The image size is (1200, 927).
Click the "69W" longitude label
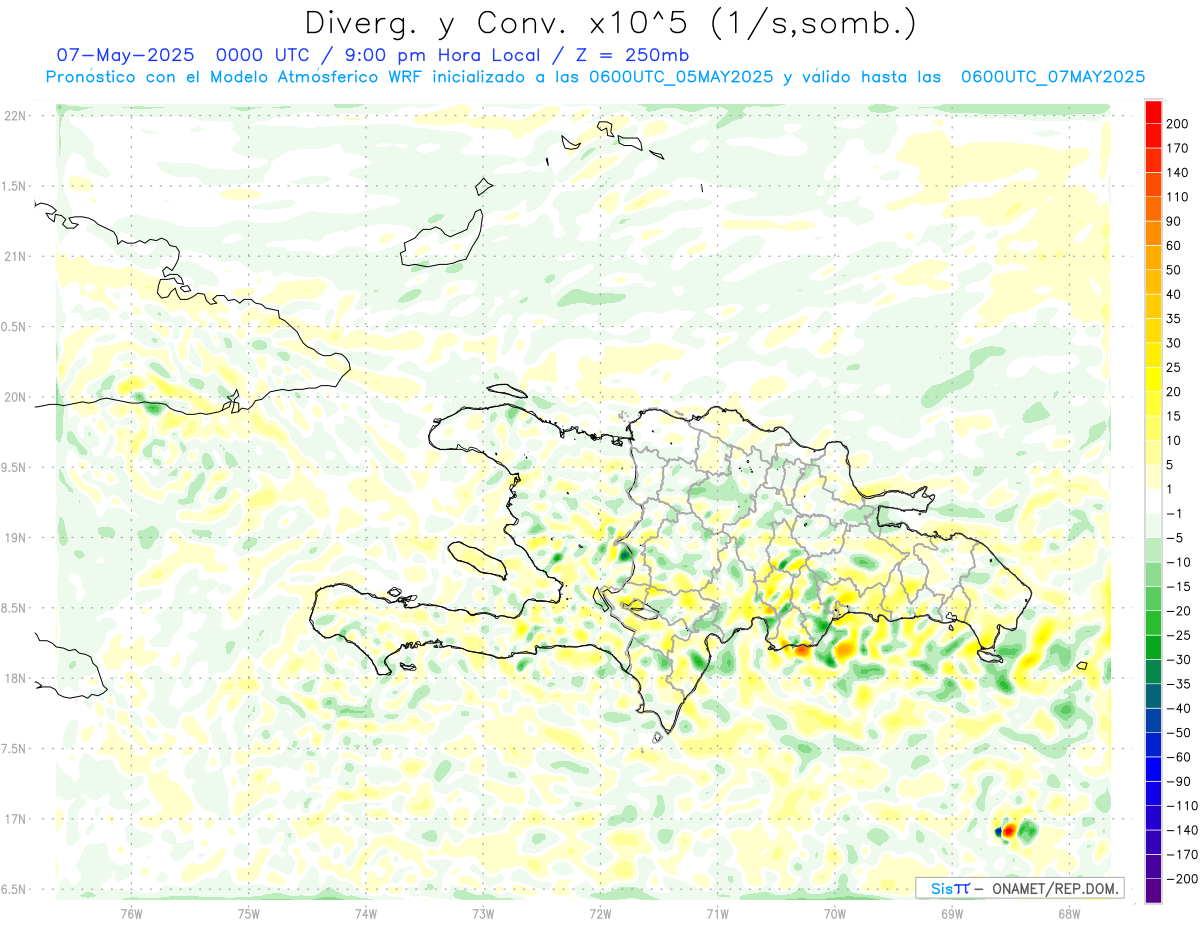952,912
